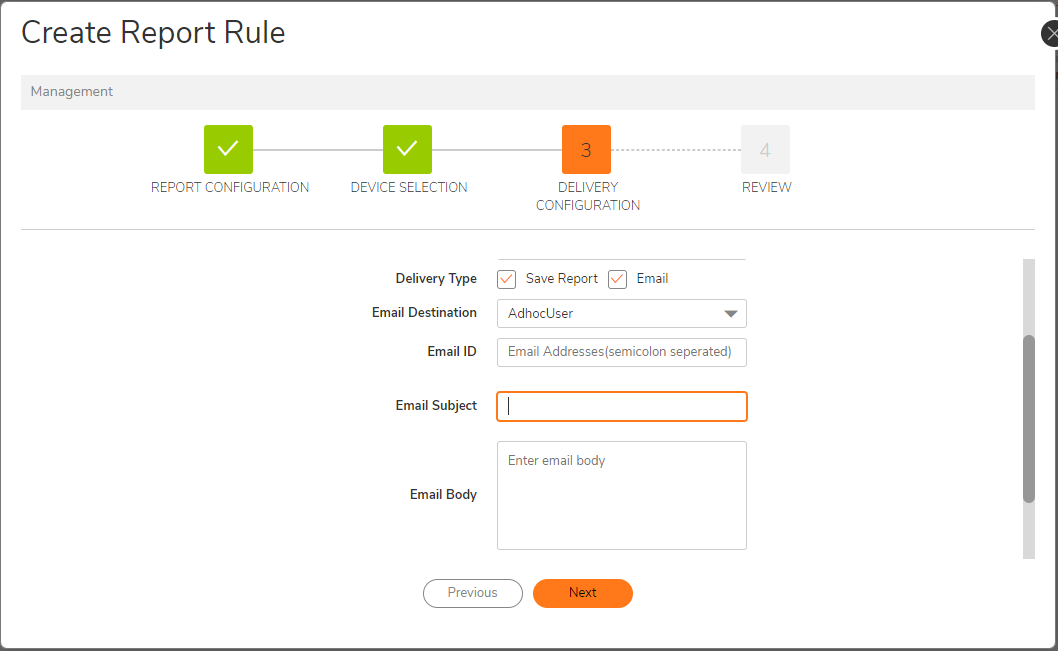Viewport: 1058px width, 651px height.
Task: Click the Device Selection green checkmark step
Action: click(407, 150)
